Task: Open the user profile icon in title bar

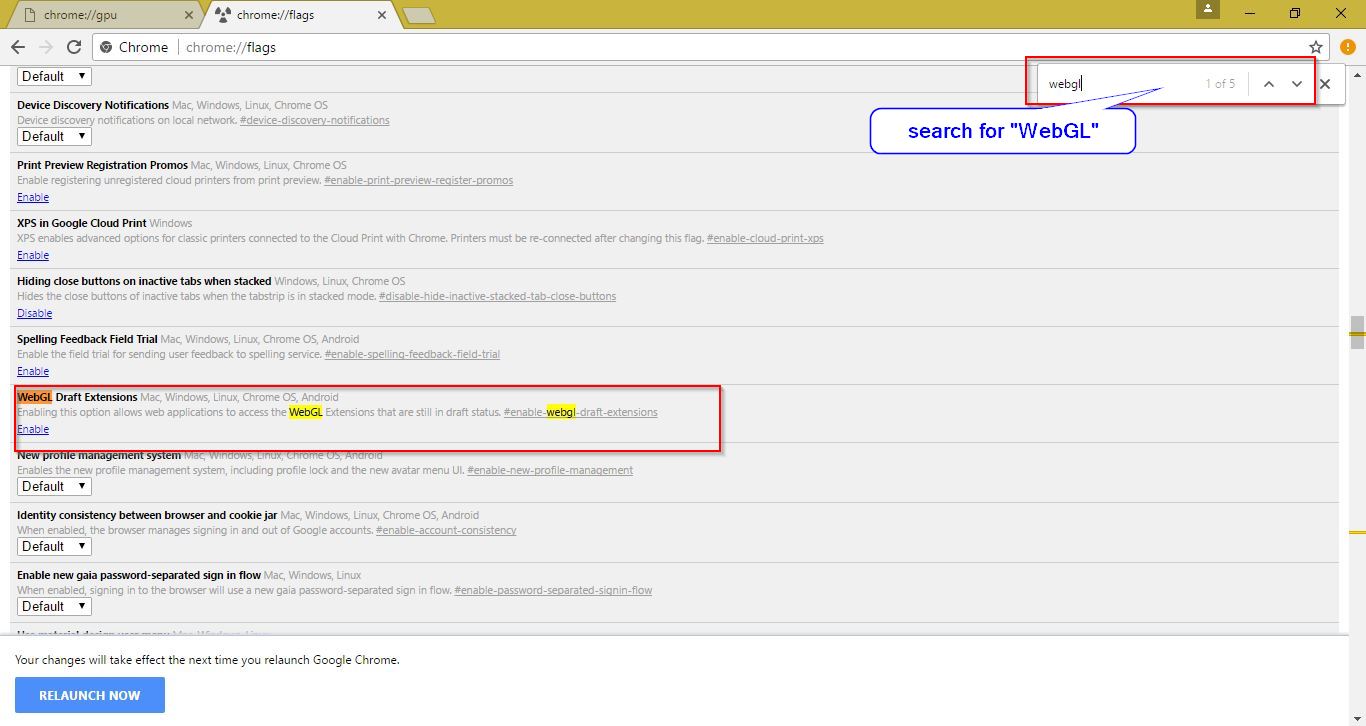Action: 1210,9
